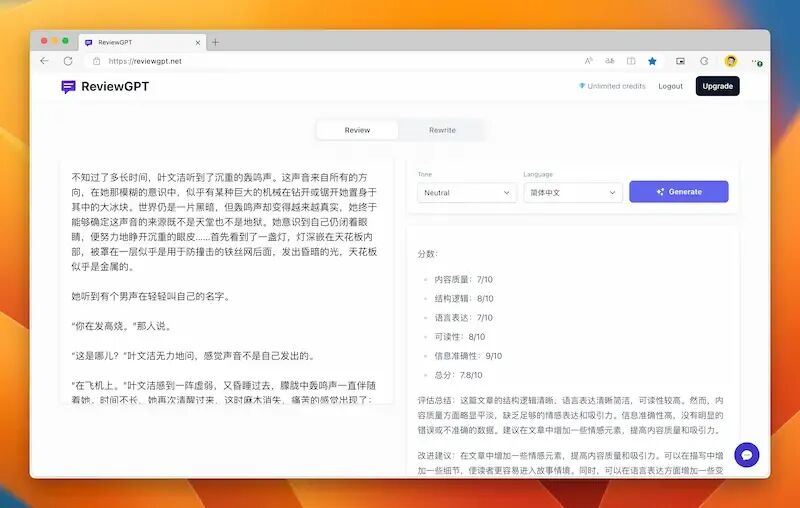Open read aloud icon in address bar
800x508 pixels.
coord(588,61)
